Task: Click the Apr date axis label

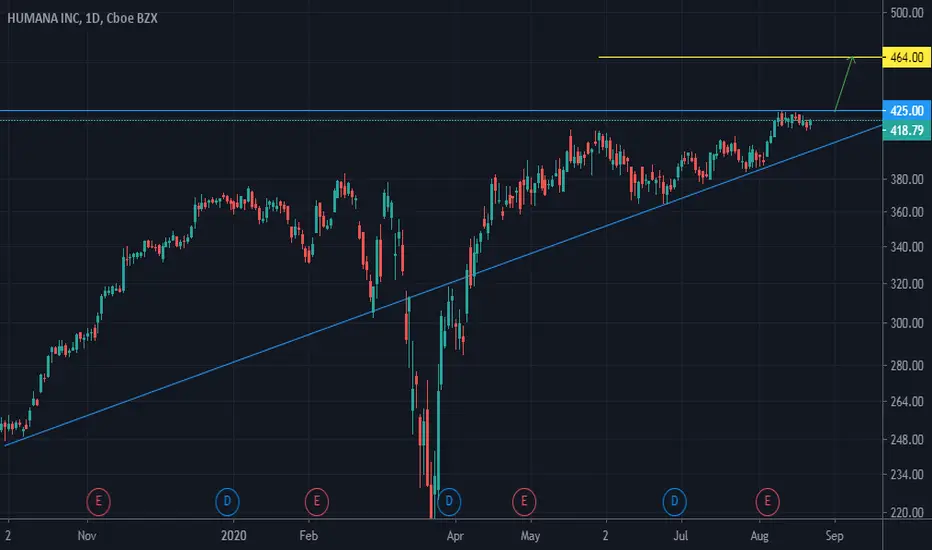Action: [455, 536]
